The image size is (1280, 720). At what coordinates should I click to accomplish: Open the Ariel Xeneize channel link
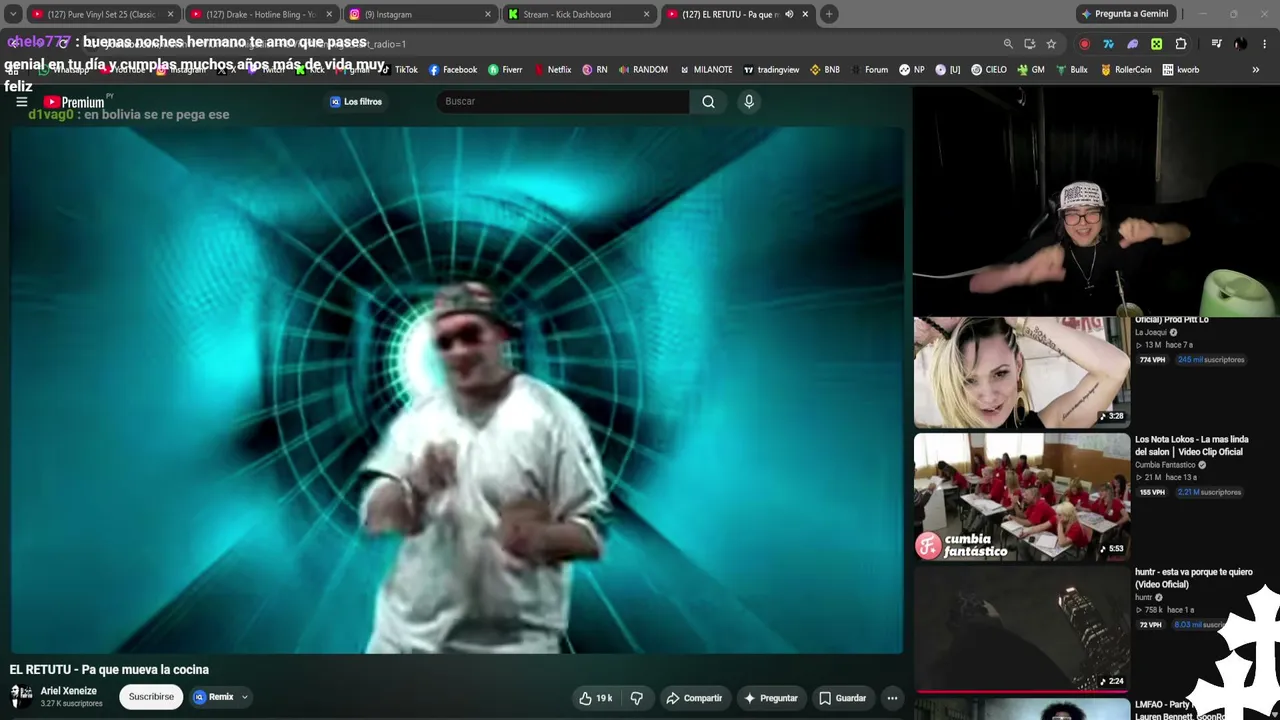point(69,691)
